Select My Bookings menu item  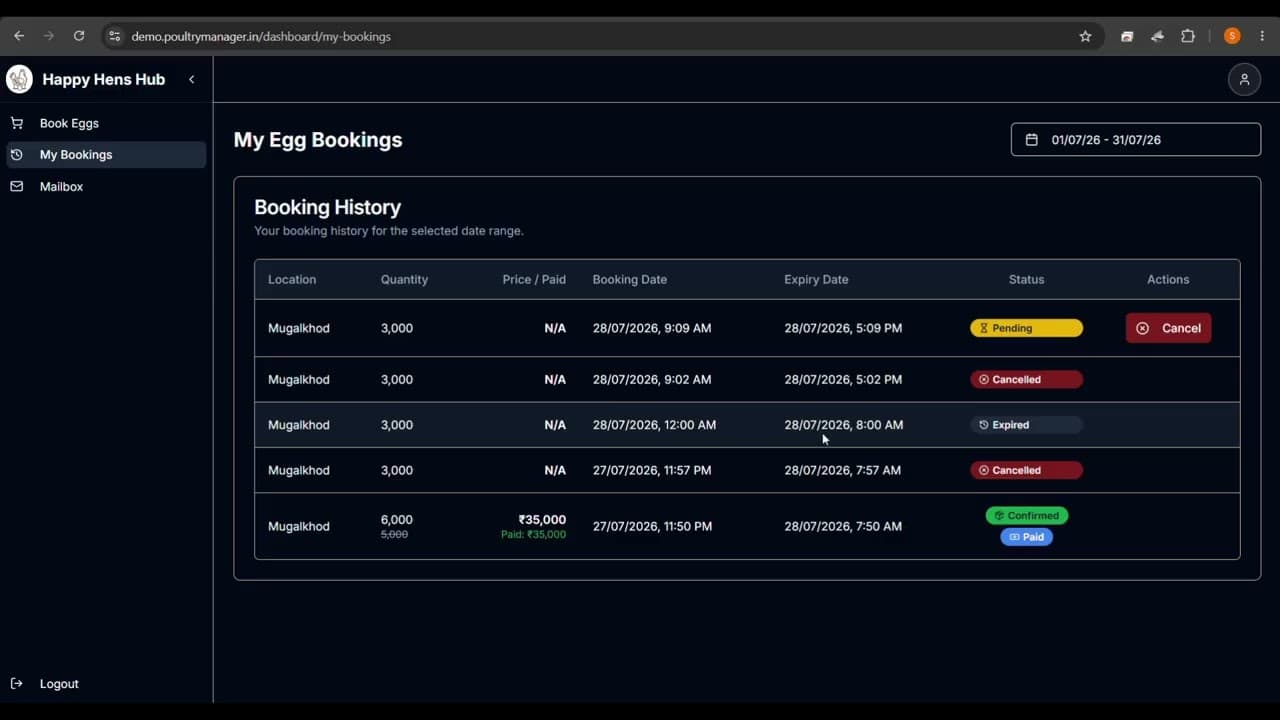[x=106, y=154]
